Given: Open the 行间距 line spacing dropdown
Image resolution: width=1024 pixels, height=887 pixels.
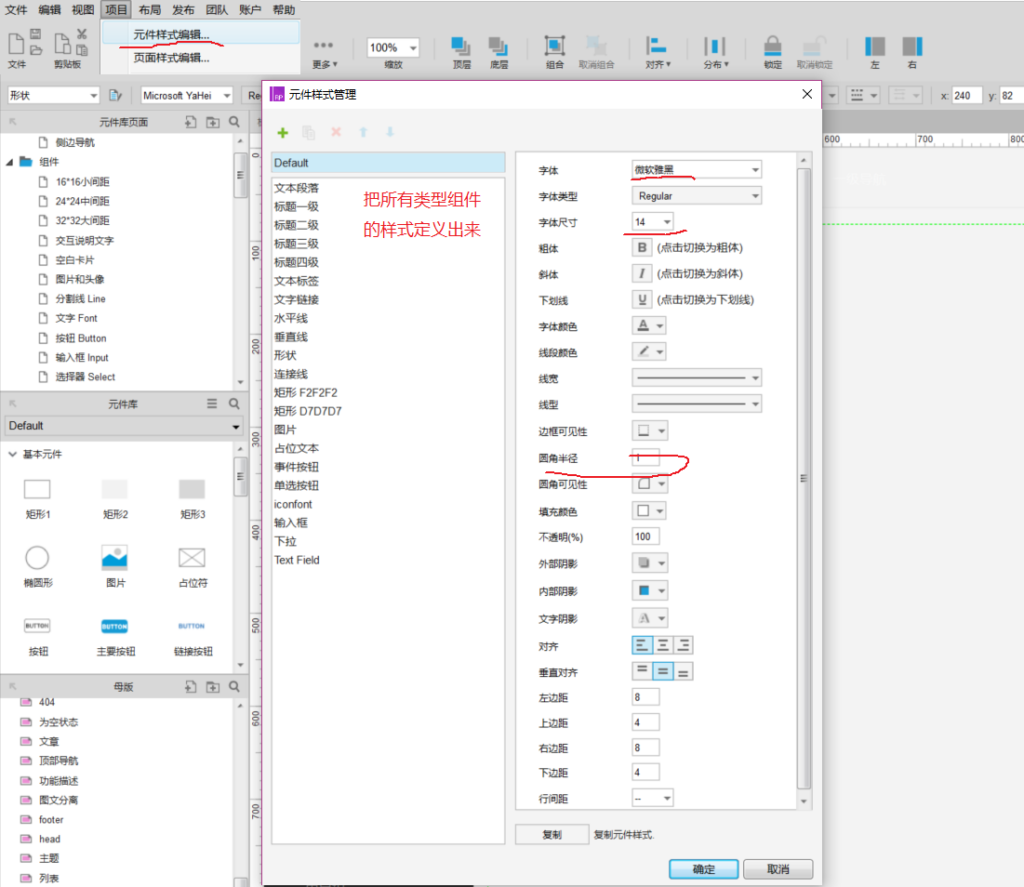Looking at the screenshot, I should tap(652, 798).
